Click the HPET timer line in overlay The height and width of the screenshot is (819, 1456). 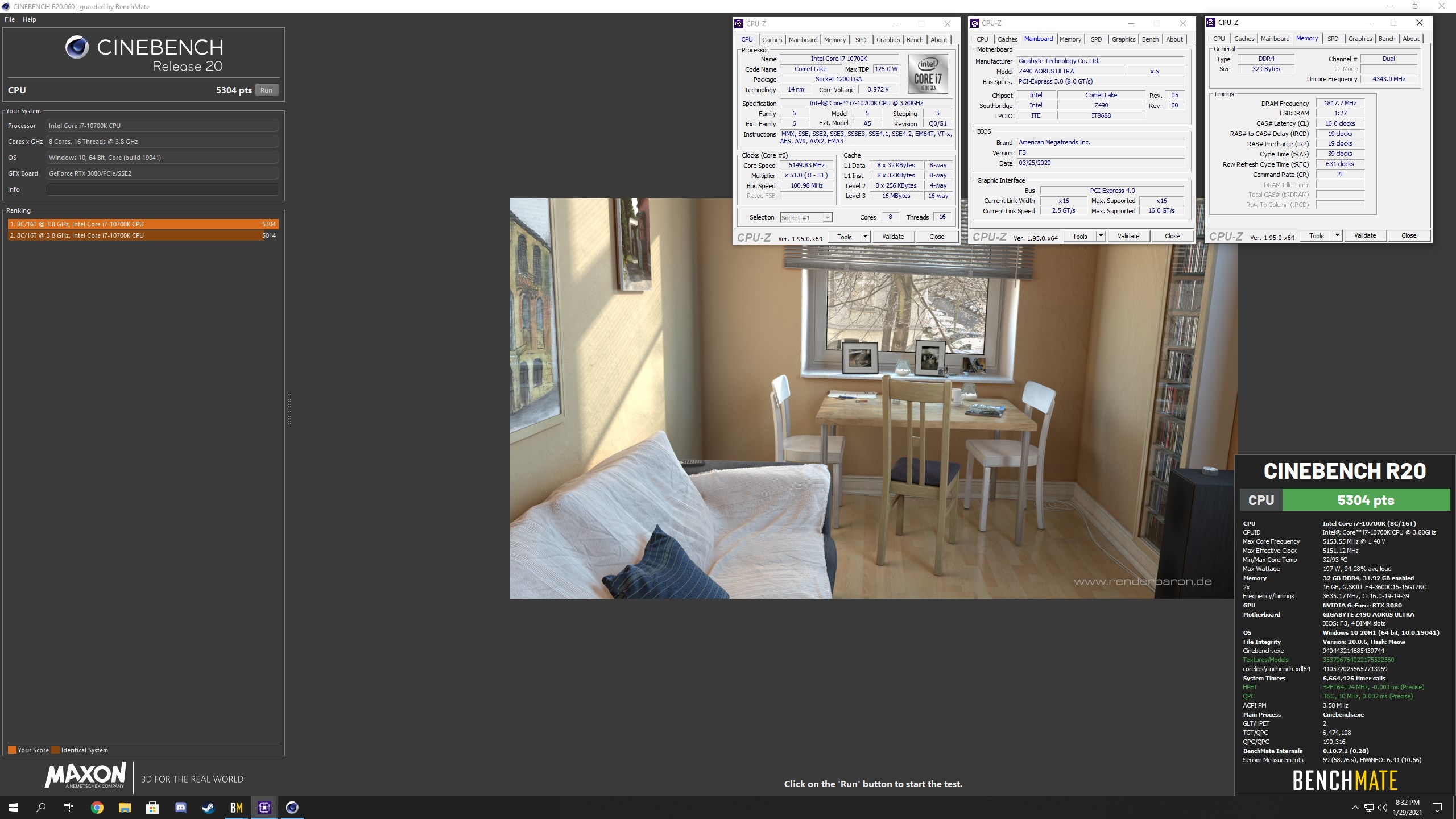(1334, 687)
